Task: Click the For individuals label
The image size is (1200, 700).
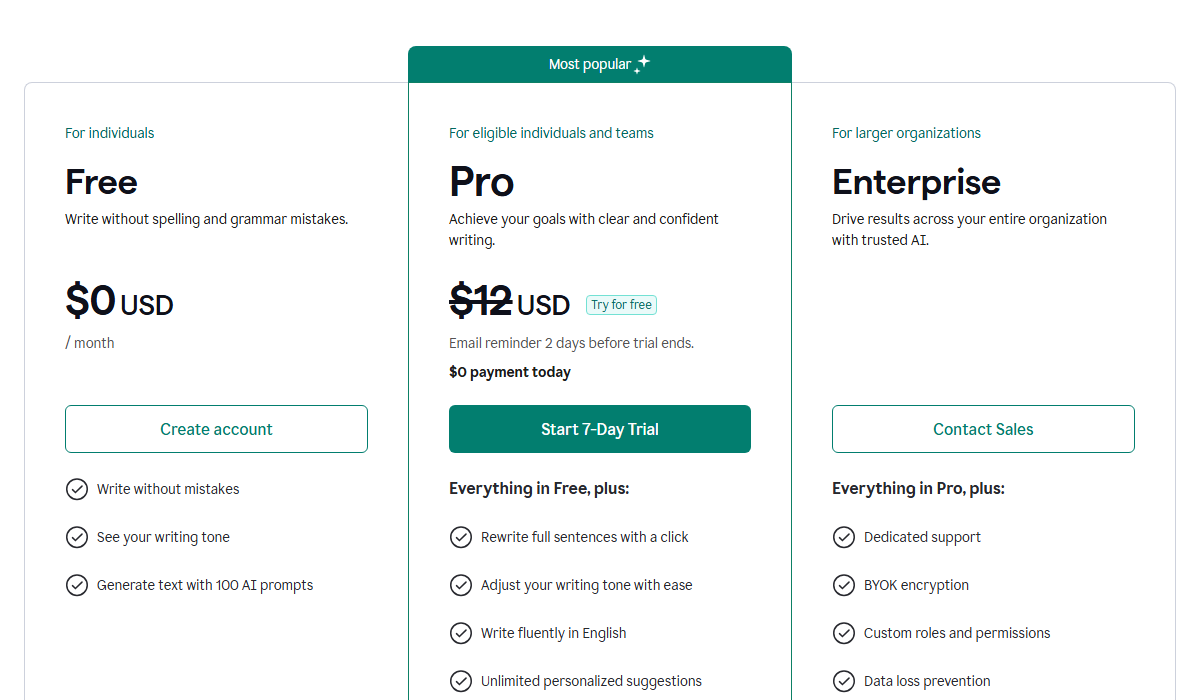Action: 109,132
